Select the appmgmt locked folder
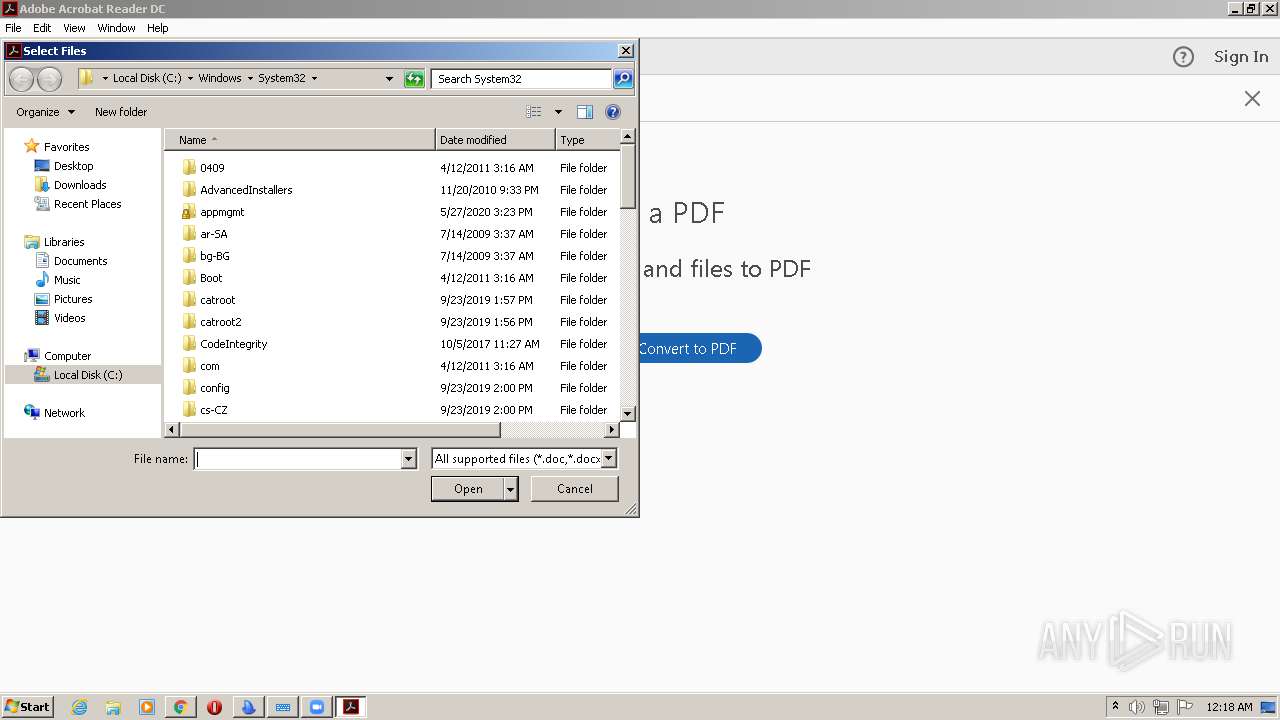Viewport: 1280px width, 720px height. tap(222, 212)
